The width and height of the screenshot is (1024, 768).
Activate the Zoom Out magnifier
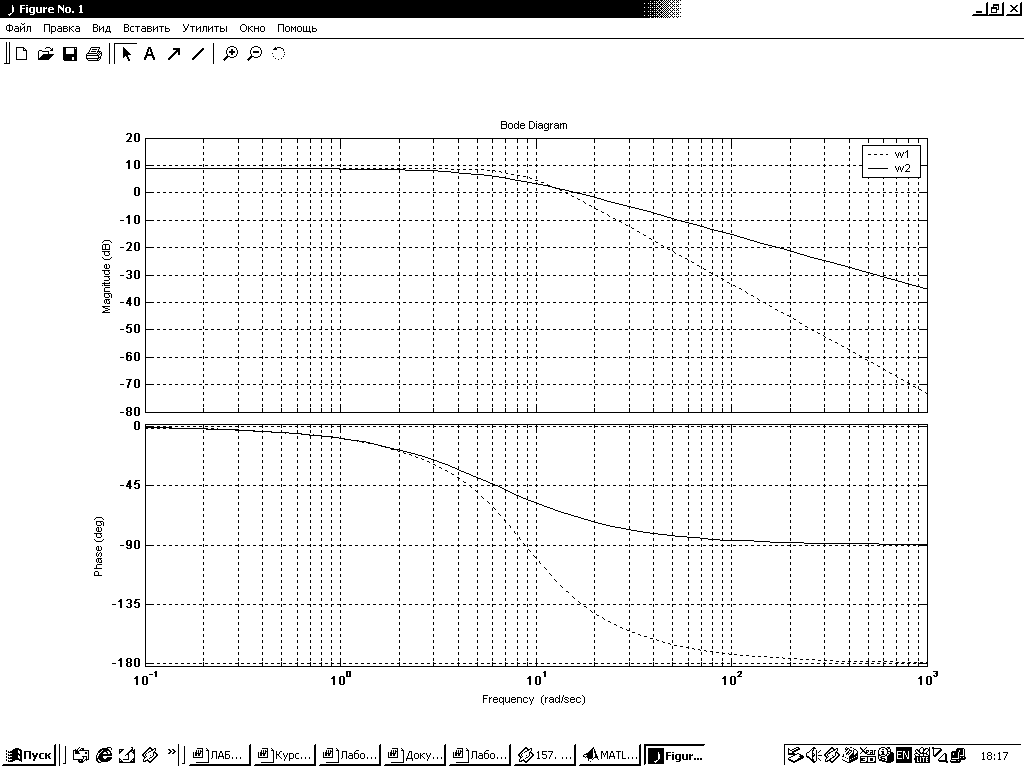pyautogui.click(x=255, y=54)
